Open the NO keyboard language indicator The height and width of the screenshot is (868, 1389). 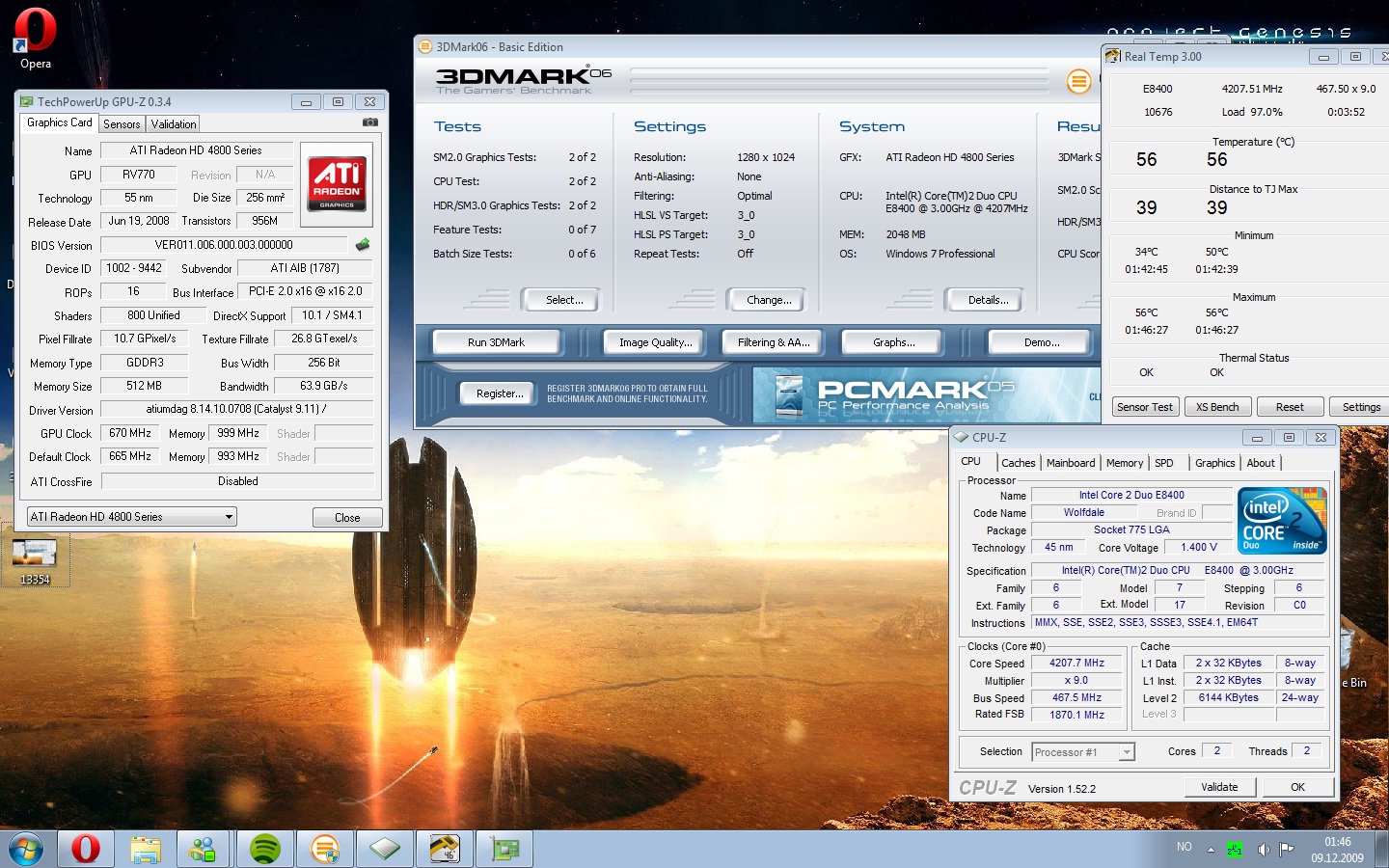[x=1185, y=847]
